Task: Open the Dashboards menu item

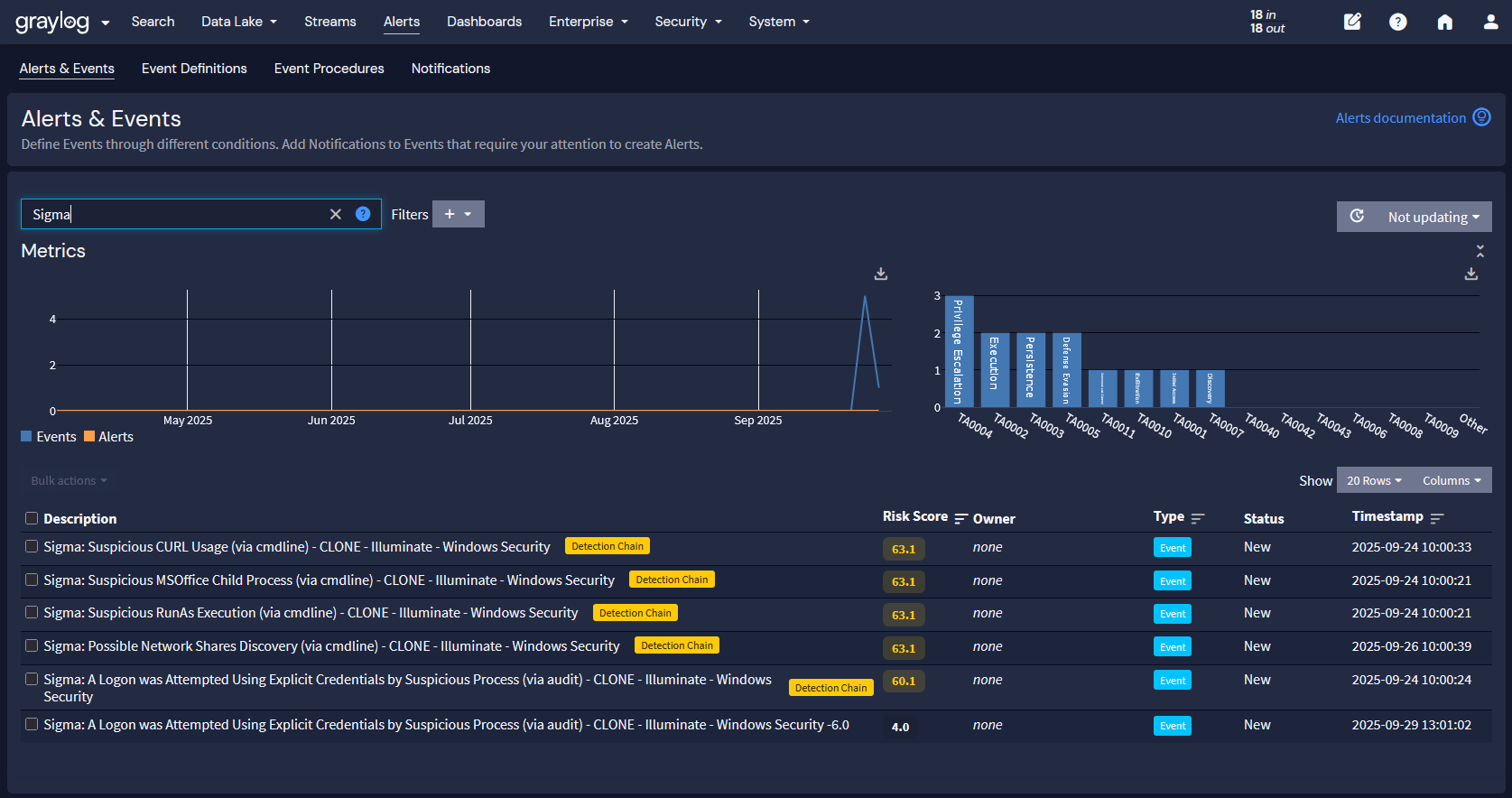Action: [484, 22]
